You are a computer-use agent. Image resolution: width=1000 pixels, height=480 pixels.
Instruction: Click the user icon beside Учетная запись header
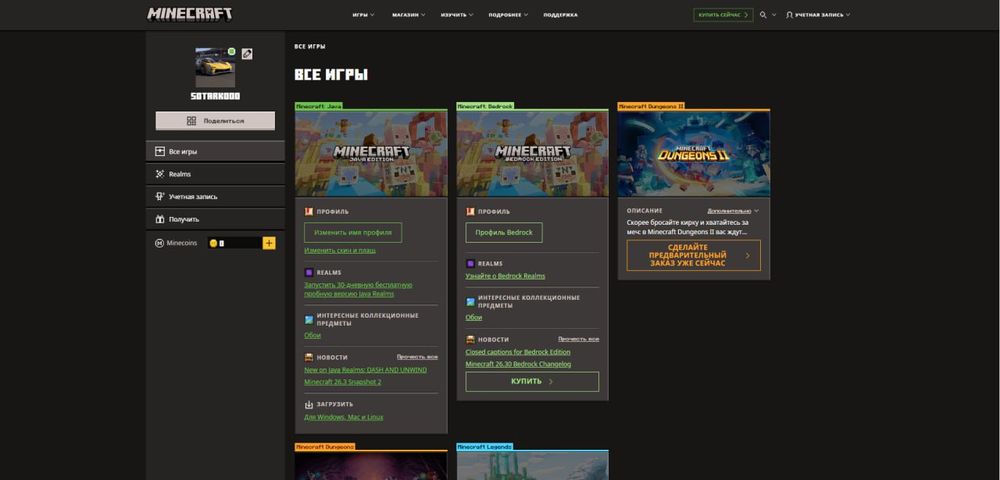pos(790,15)
